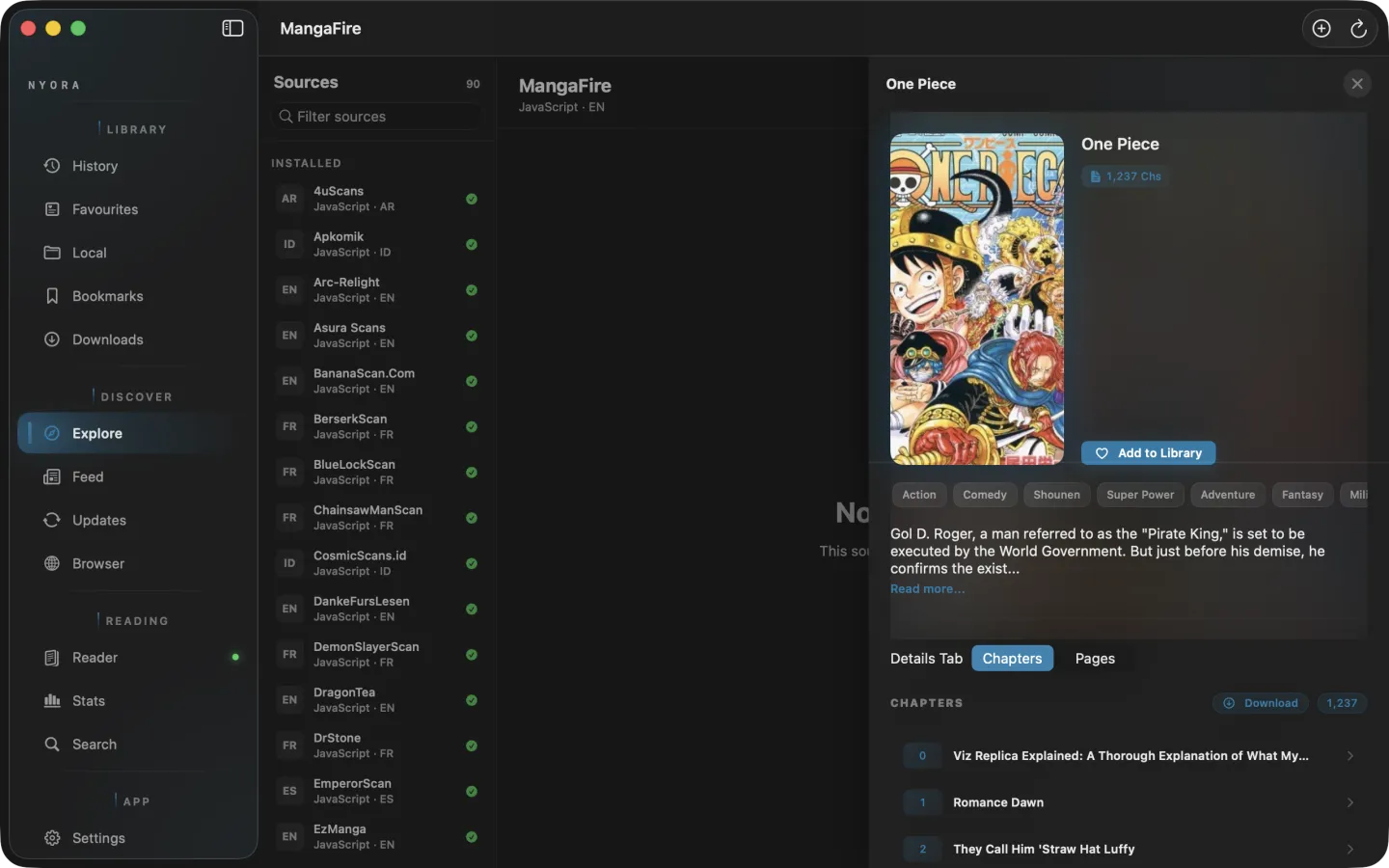Open the Romance Dawn chapter title
The width and height of the screenshot is (1389, 868).
(998, 802)
